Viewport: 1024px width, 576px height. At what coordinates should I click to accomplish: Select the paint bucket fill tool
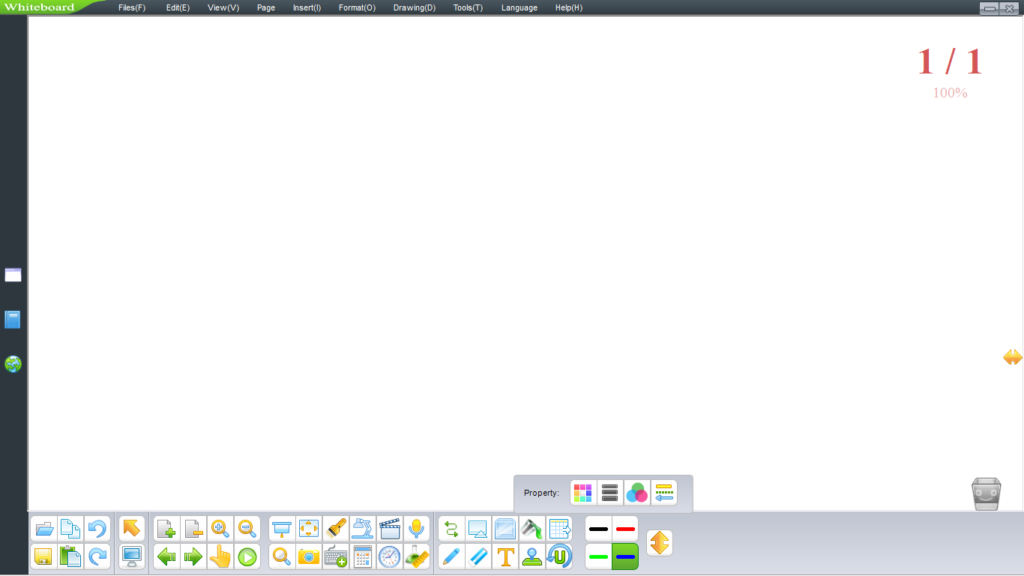click(x=532, y=528)
